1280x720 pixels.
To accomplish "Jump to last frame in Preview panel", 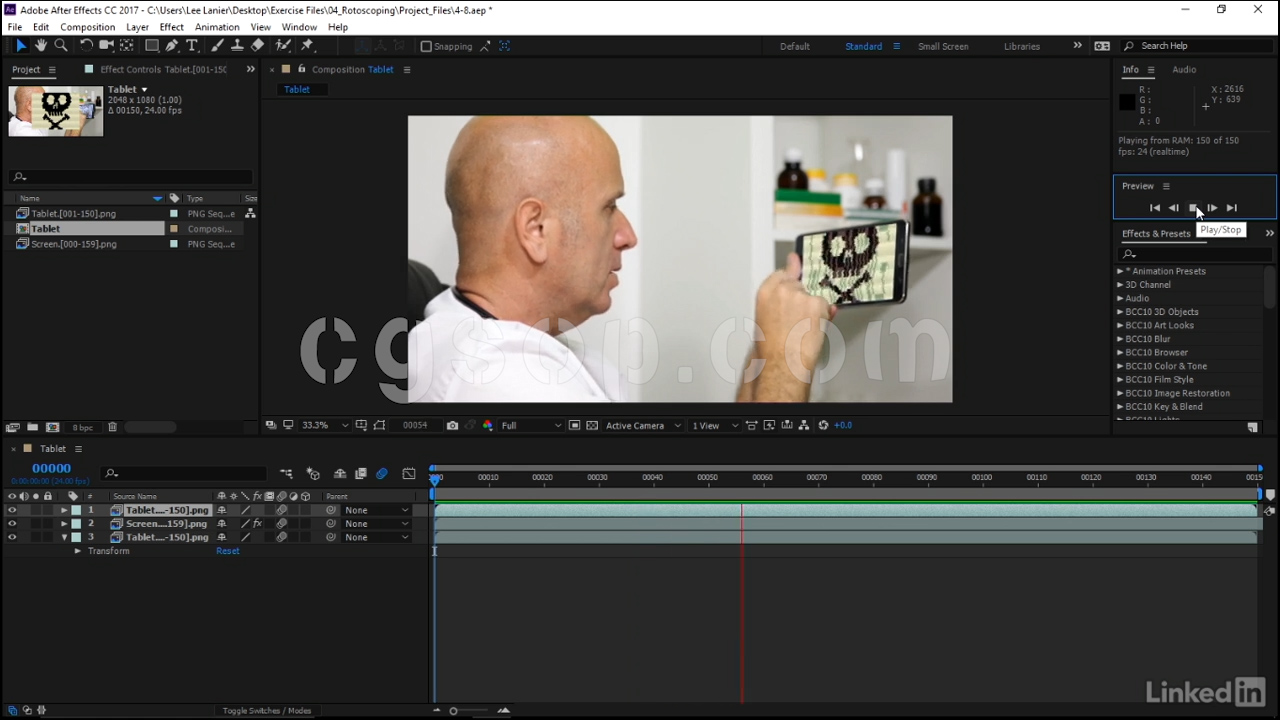I will 1232,208.
